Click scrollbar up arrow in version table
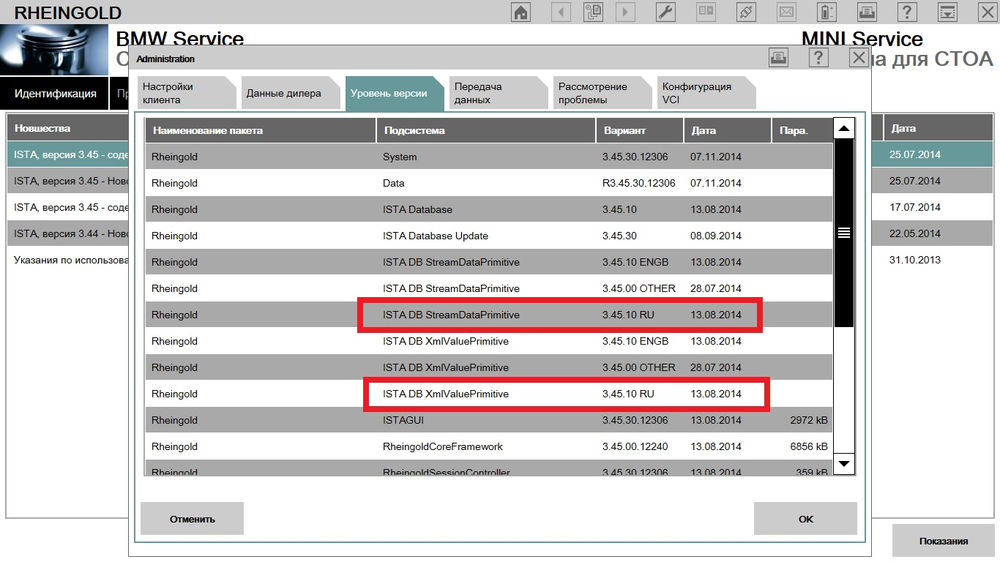The height and width of the screenshot is (562, 1000). click(x=844, y=129)
